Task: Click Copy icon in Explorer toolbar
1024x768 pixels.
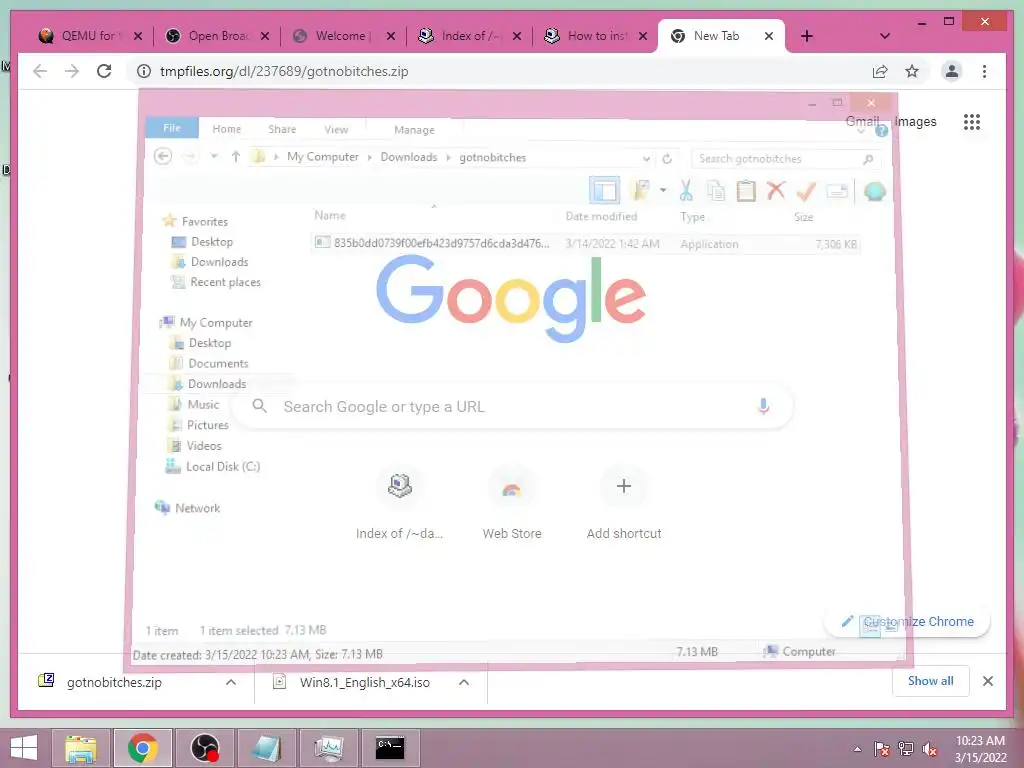Action: [x=716, y=191]
